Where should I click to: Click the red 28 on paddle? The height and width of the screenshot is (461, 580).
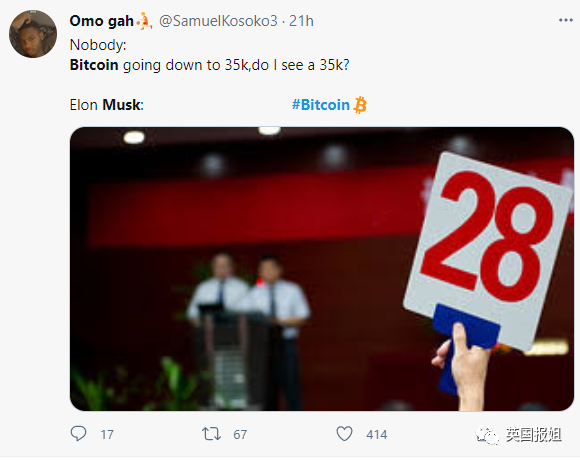[x=487, y=236]
